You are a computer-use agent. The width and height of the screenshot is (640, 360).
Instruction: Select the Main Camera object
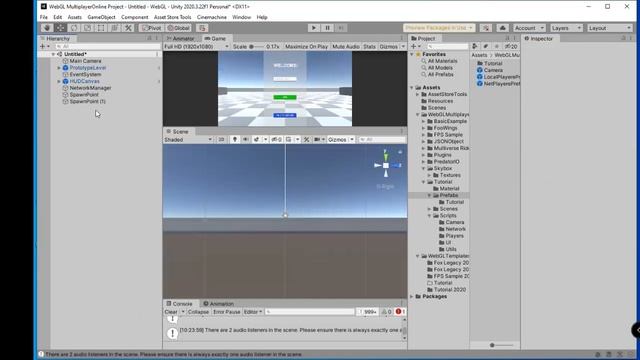pos(85,61)
